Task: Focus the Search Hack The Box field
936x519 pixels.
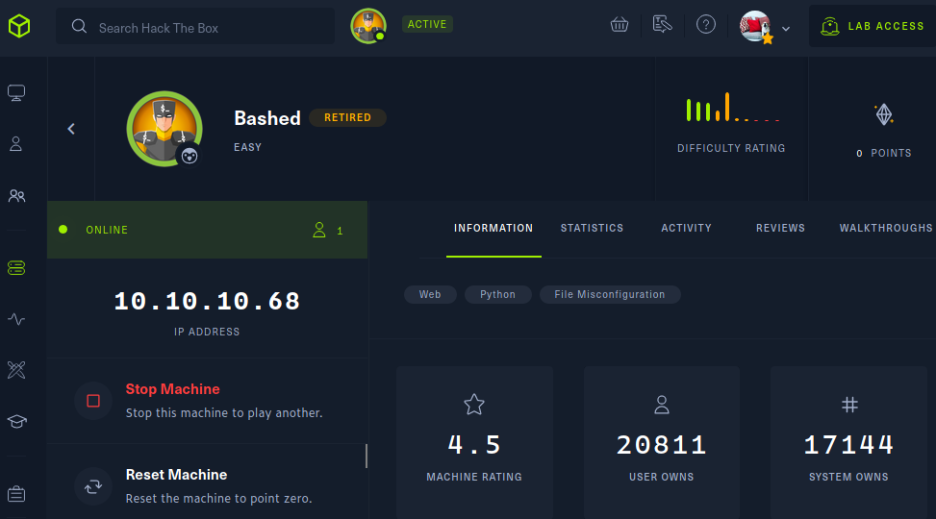Action: click(x=195, y=26)
